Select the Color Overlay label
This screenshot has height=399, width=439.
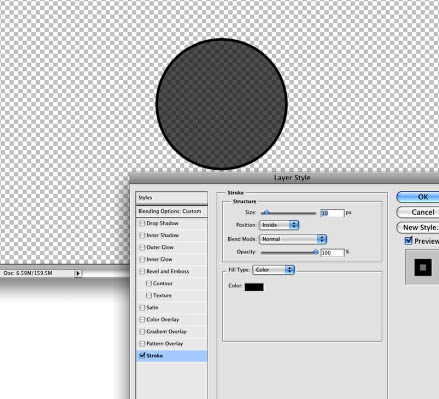(163, 319)
